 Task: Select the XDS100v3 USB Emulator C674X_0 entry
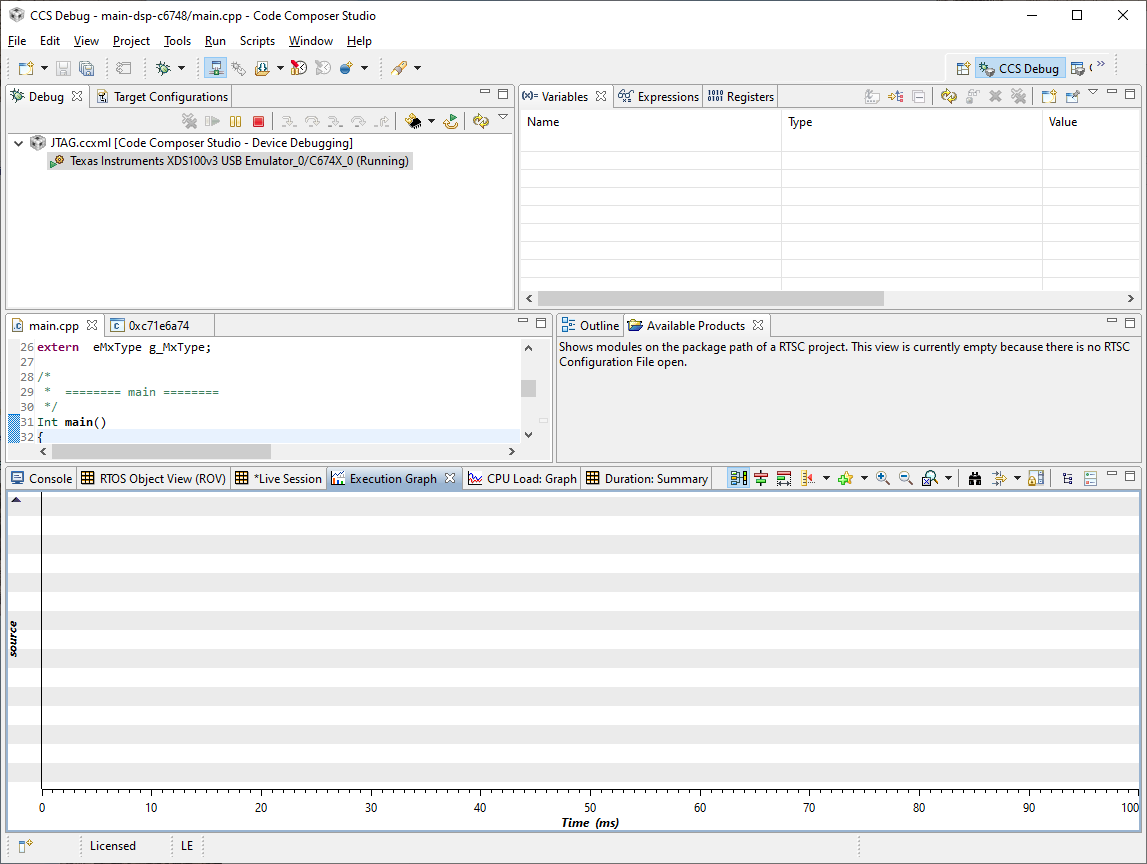230,161
